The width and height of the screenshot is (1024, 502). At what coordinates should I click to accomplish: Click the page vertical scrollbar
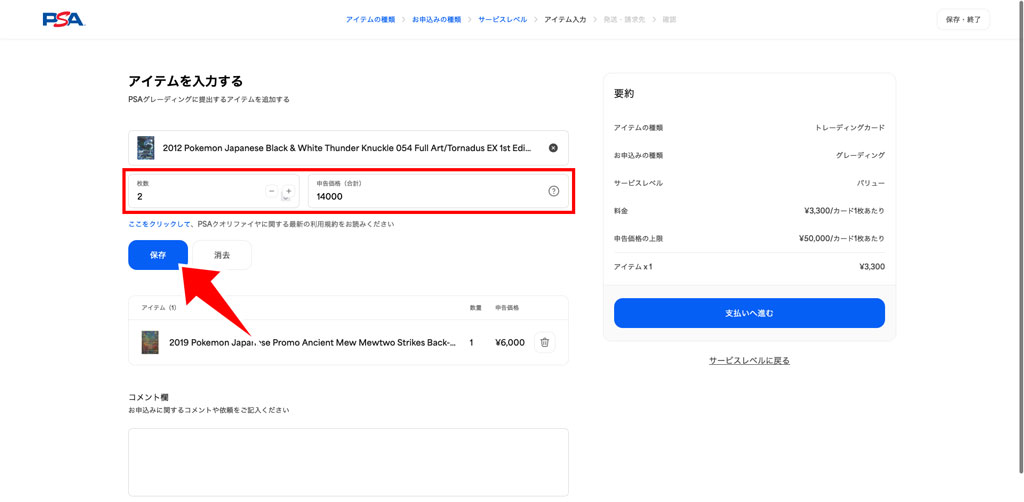click(1021, 235)
